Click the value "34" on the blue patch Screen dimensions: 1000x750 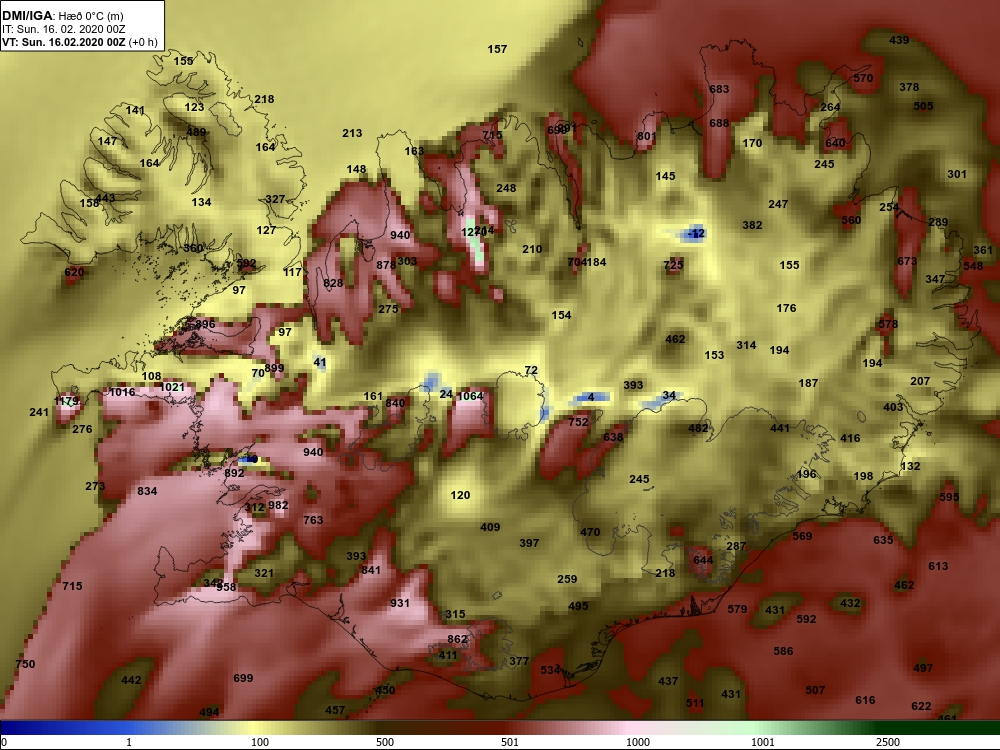coord(668,395)
